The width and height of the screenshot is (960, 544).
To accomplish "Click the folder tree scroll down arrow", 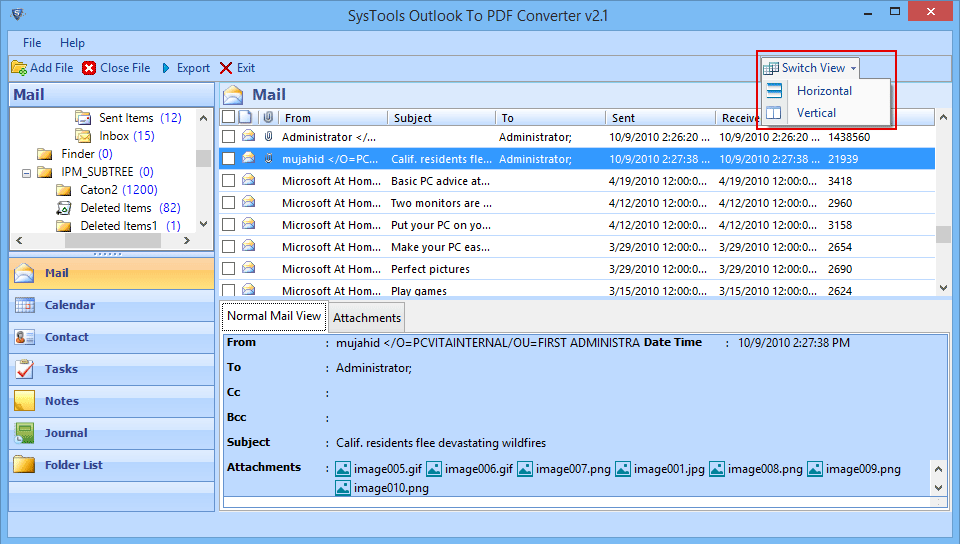I will coord(204,225).
